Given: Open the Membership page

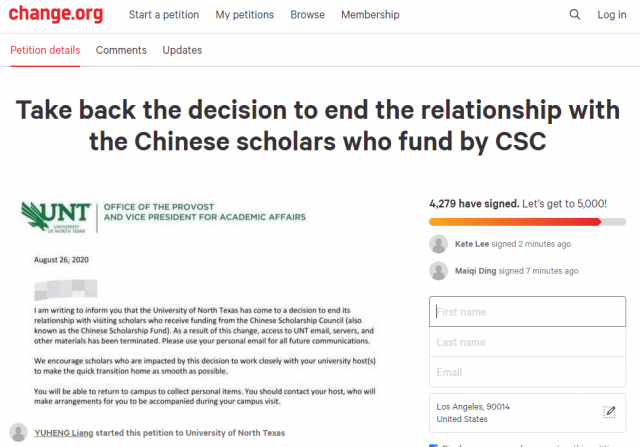Looking at the screenshot, I should pyautogui.click(x=370, y=15).
